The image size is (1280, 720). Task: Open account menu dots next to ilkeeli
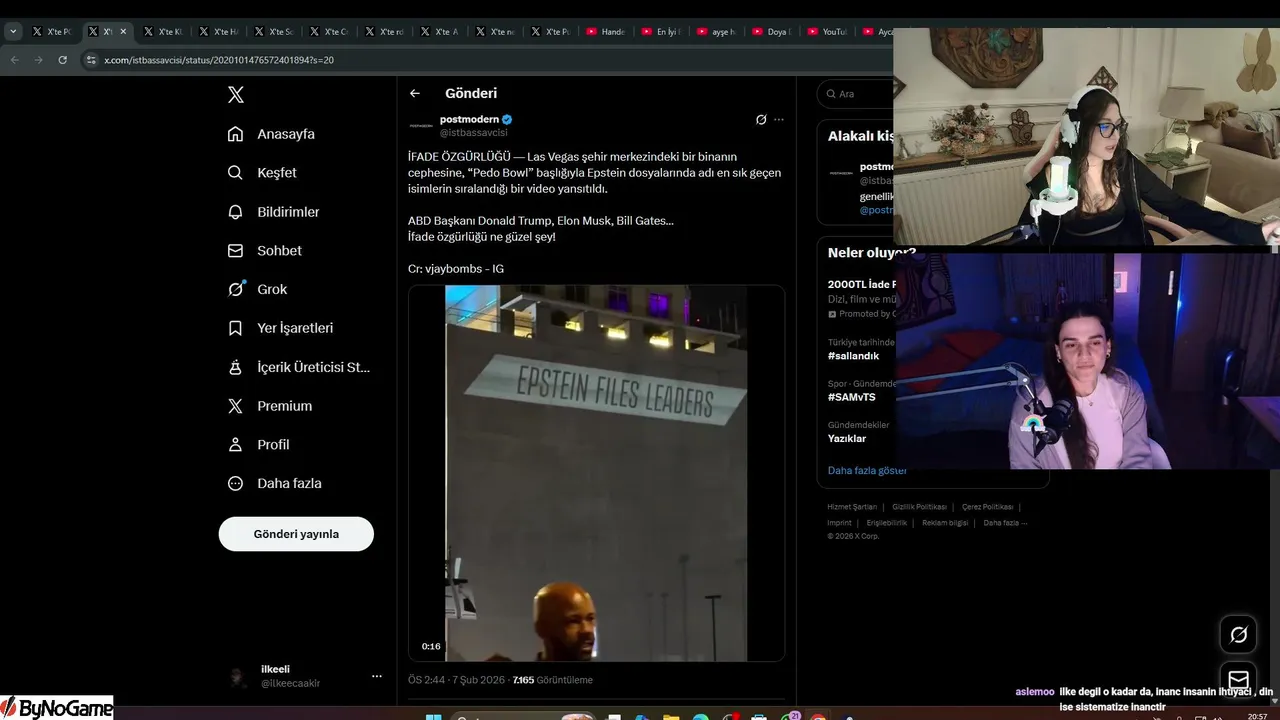[377, 676]
